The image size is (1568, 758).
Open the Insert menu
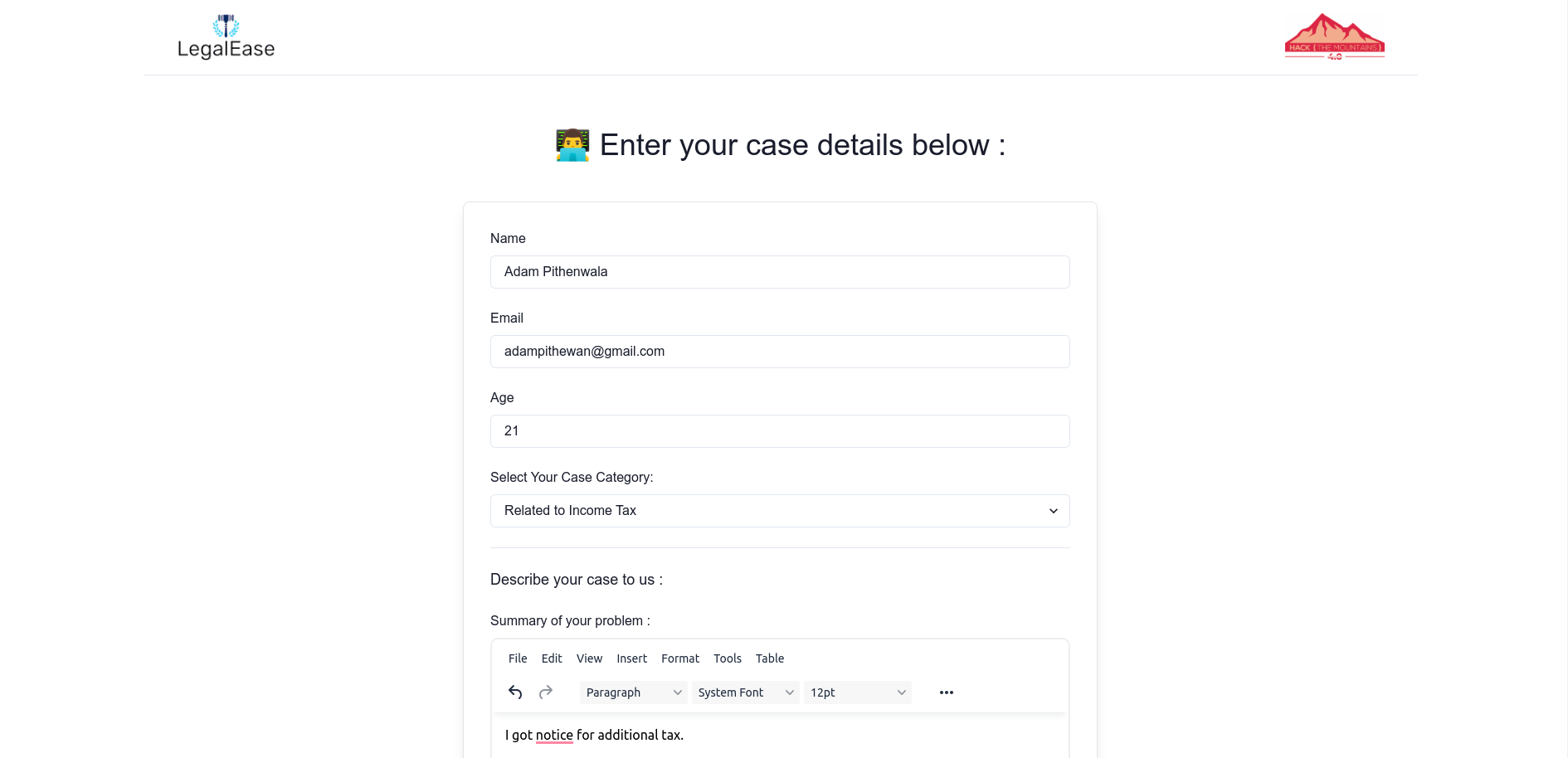point(631,658)
